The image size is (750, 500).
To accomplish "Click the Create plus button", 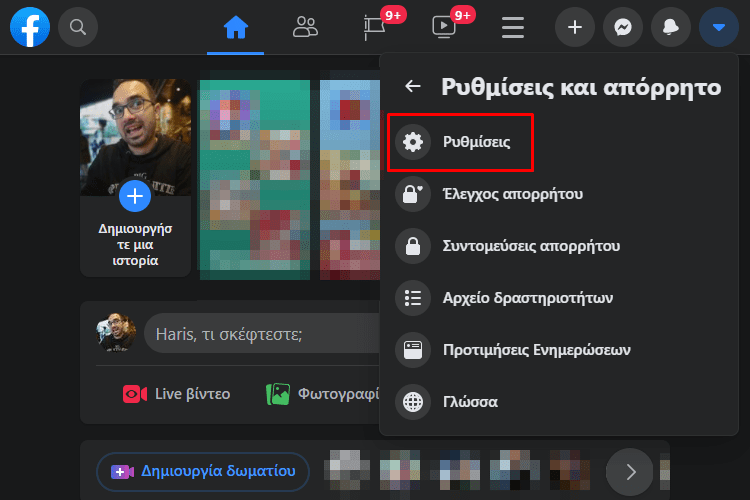I will 574,27.
